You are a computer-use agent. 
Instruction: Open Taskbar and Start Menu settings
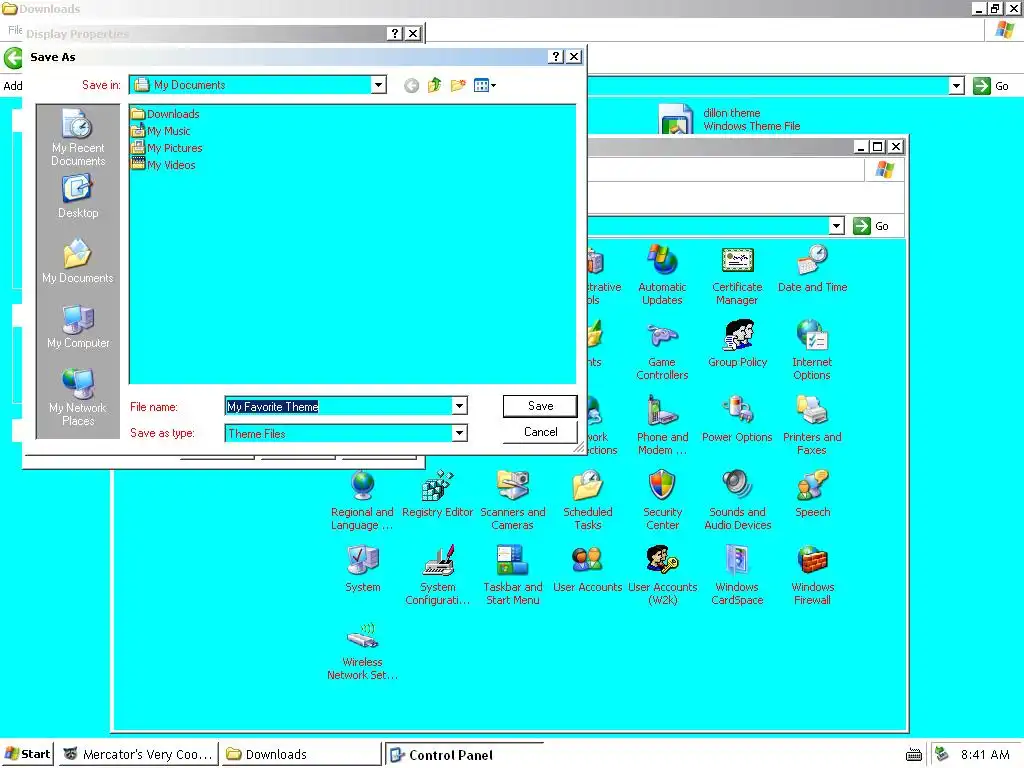tap(513, 575)
